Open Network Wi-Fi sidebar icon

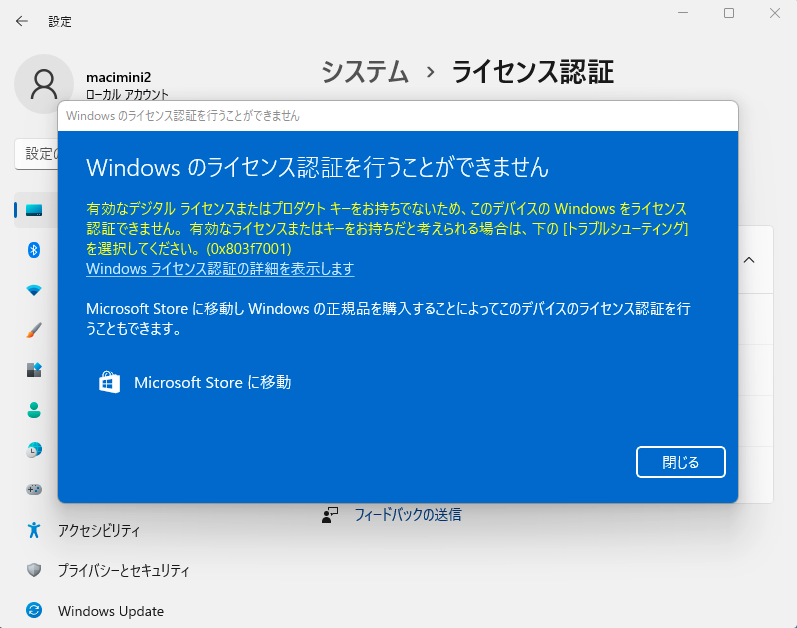[34, 290]
